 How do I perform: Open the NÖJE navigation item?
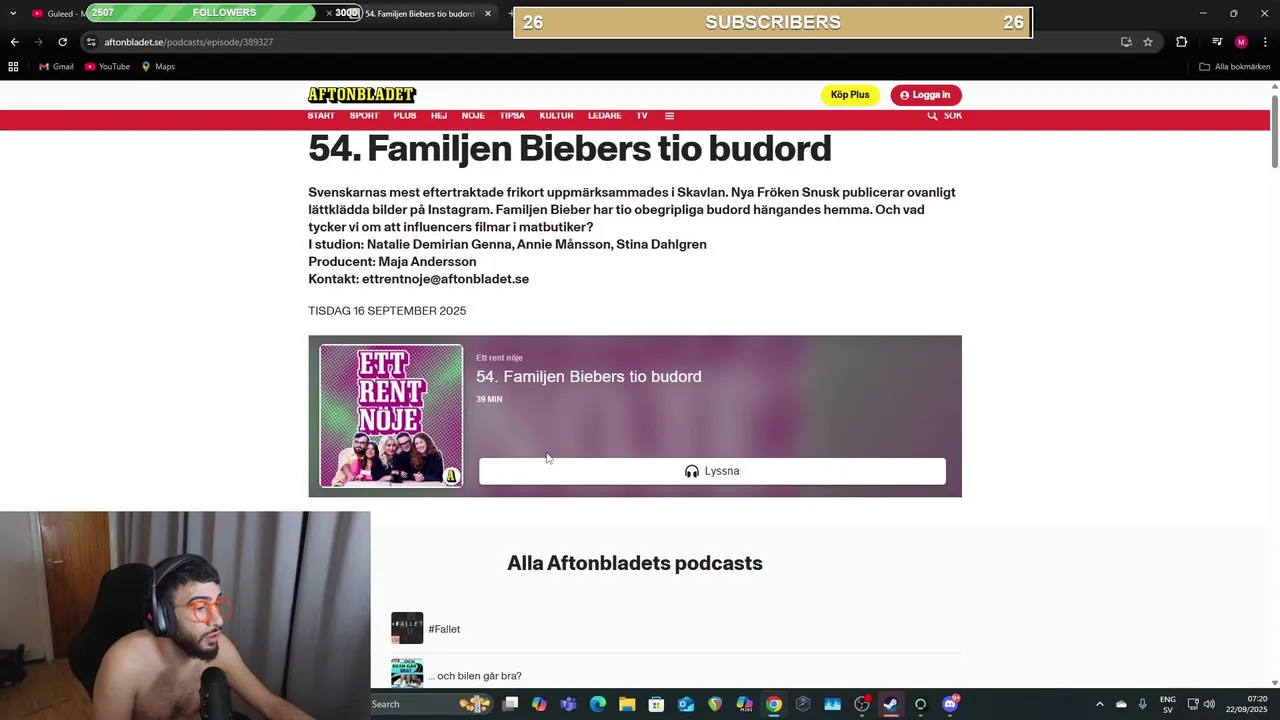(x=473, y=116)
